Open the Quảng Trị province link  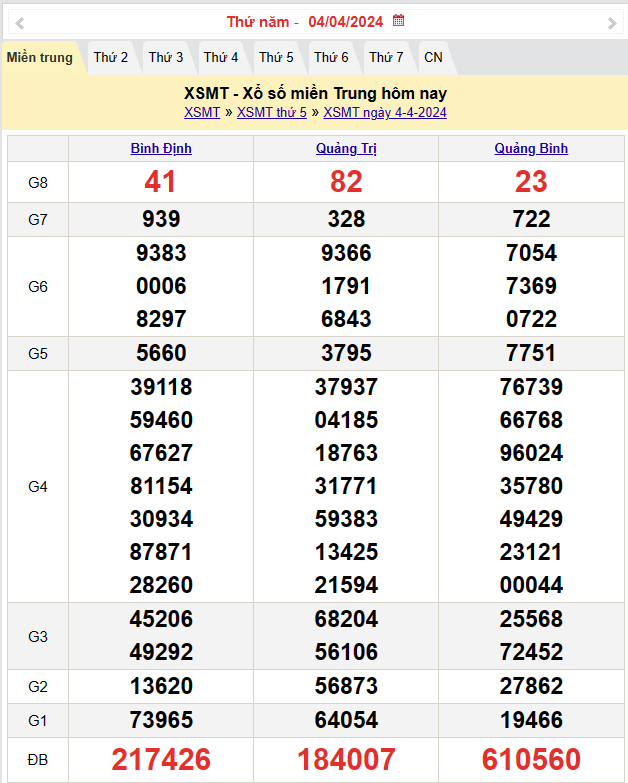(x=346, y=149)
